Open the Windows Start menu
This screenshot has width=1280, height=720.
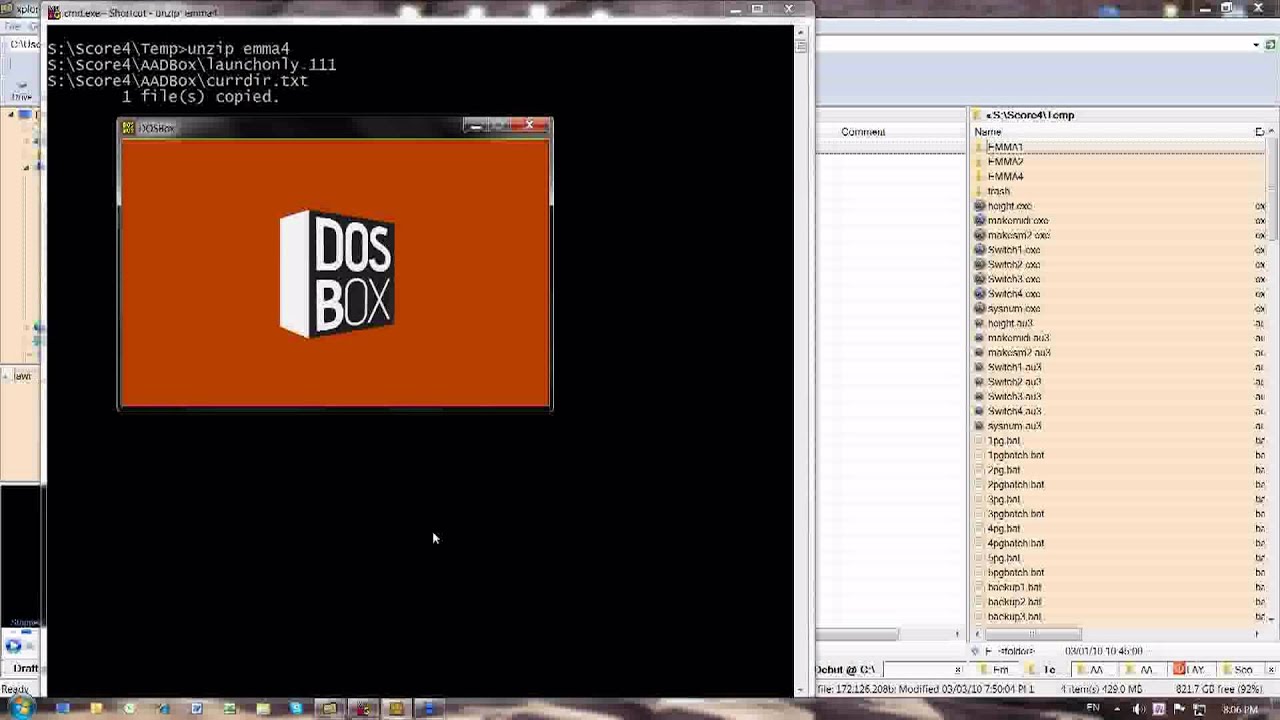pos(21,708)
